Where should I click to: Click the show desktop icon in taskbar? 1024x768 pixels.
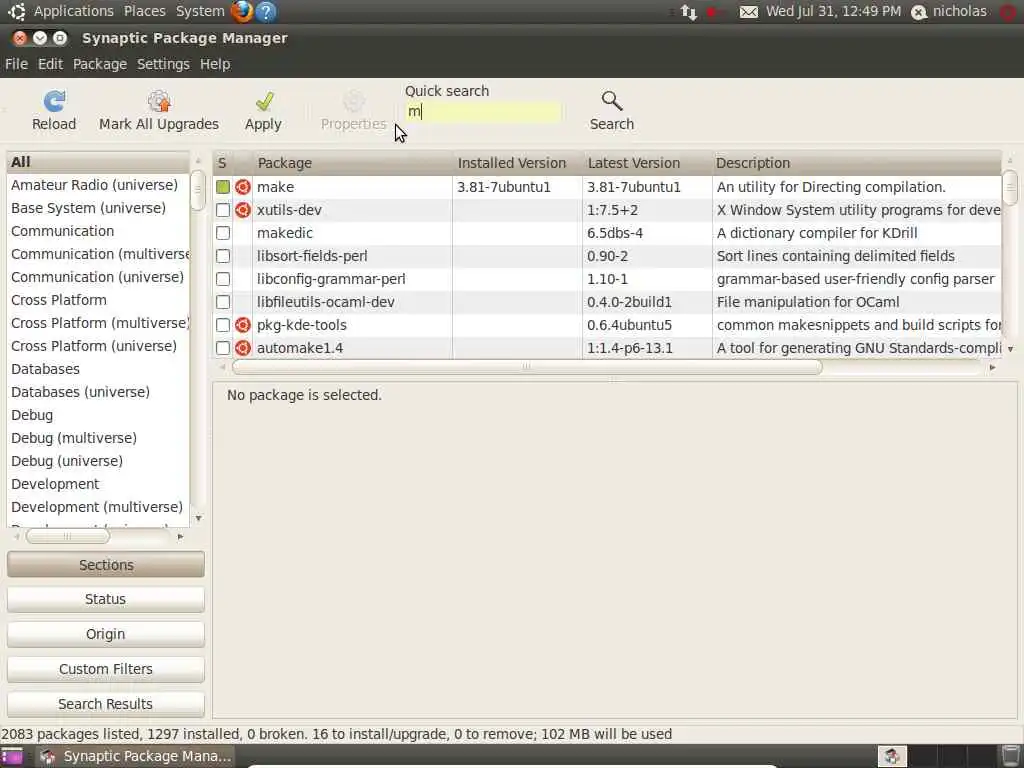[12, 756]
